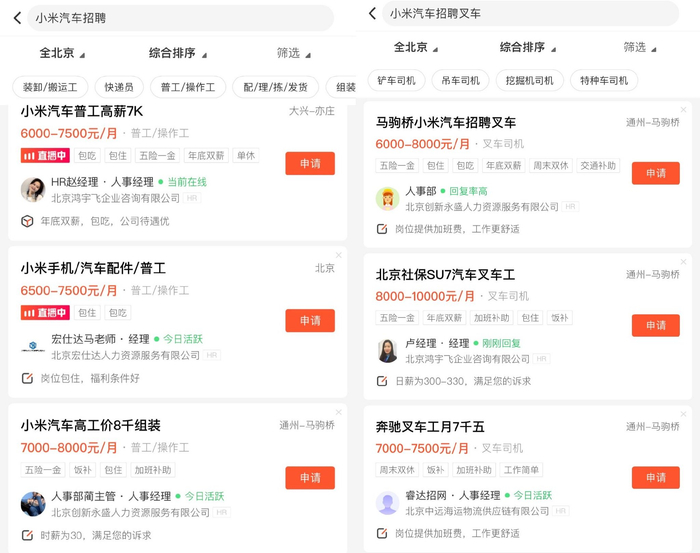Toggle the 快递员 filter chip
This screenshot has width=700, height=553.
coord(119,87)
